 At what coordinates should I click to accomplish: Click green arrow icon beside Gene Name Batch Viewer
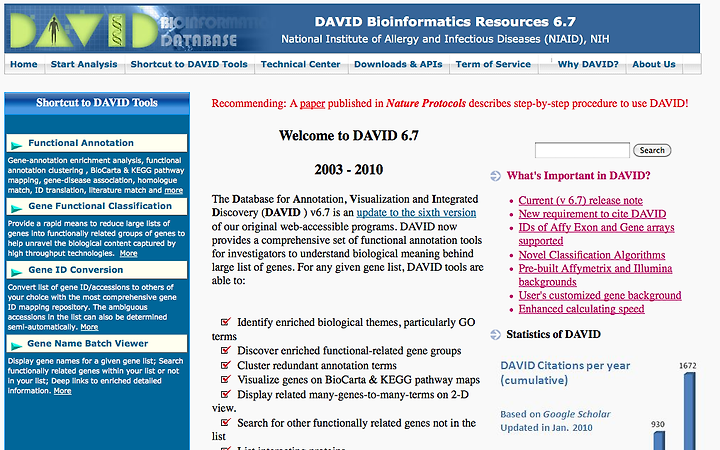[17, 346]
